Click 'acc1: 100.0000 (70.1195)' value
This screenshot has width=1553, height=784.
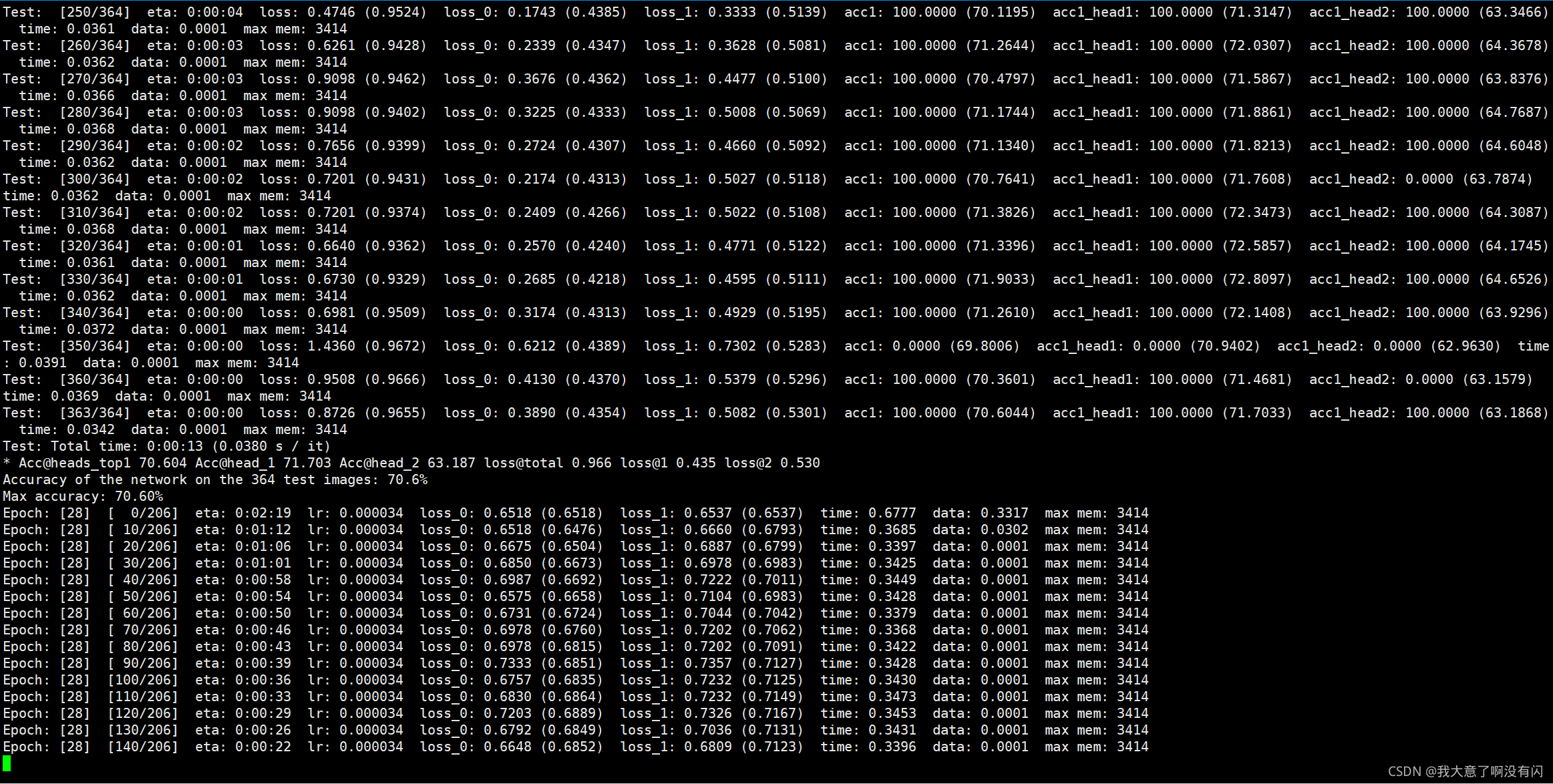(940, 12)
